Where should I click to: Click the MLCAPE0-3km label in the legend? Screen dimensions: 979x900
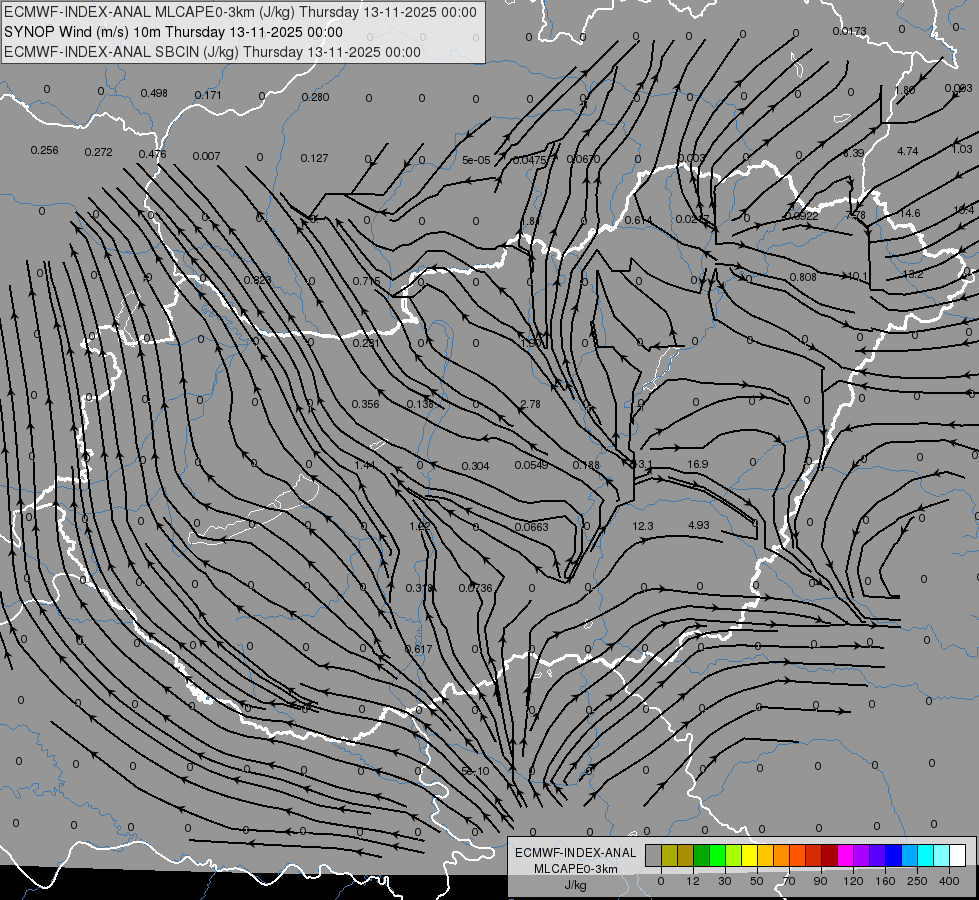point(576,869)
